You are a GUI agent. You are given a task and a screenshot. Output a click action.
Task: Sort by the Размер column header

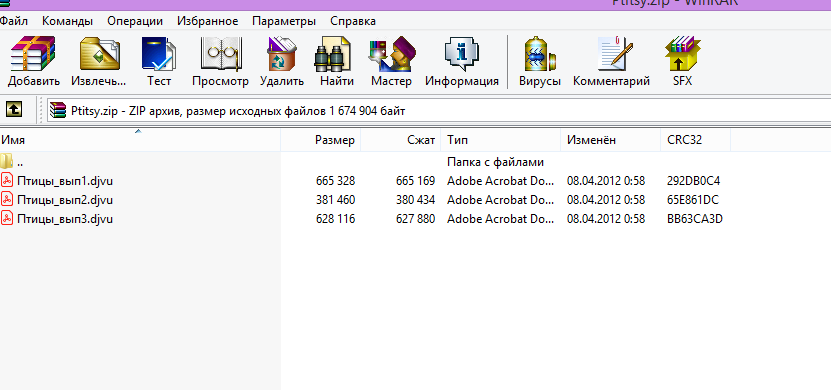tap(321, 140)
